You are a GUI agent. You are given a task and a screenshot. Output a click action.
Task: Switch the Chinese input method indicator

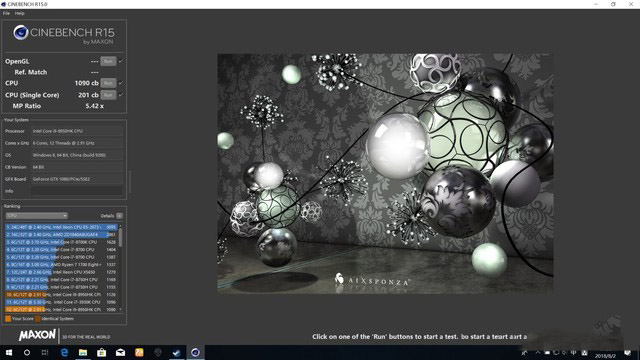573,353
